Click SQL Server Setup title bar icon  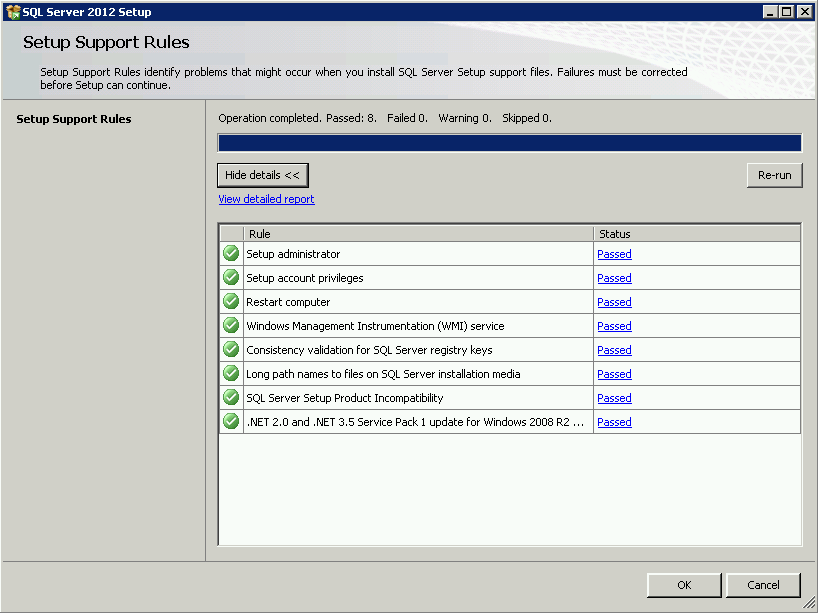tap(12, 12)
